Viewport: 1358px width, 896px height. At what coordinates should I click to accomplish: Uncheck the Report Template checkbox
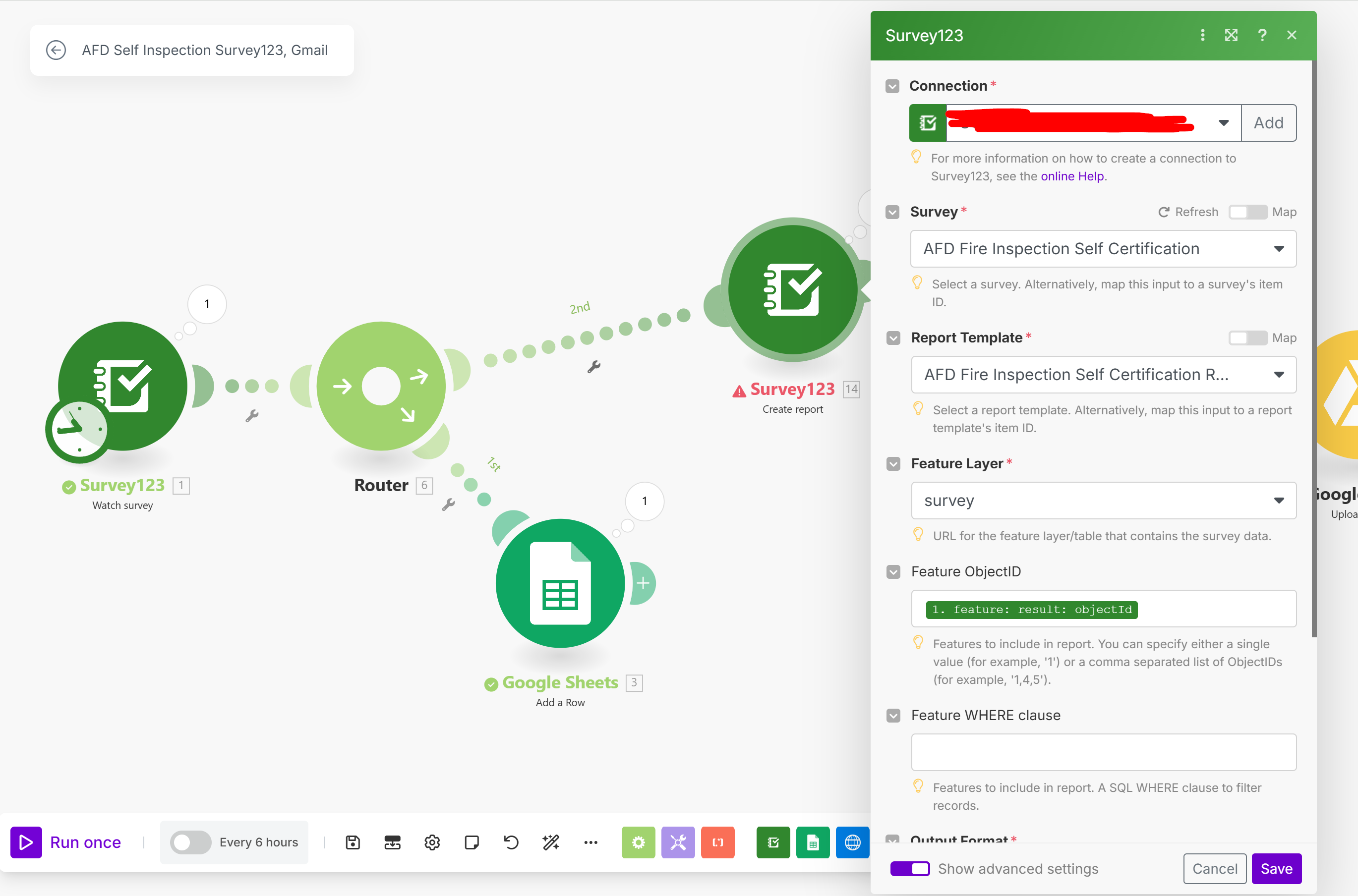click(x=893, y=337)
